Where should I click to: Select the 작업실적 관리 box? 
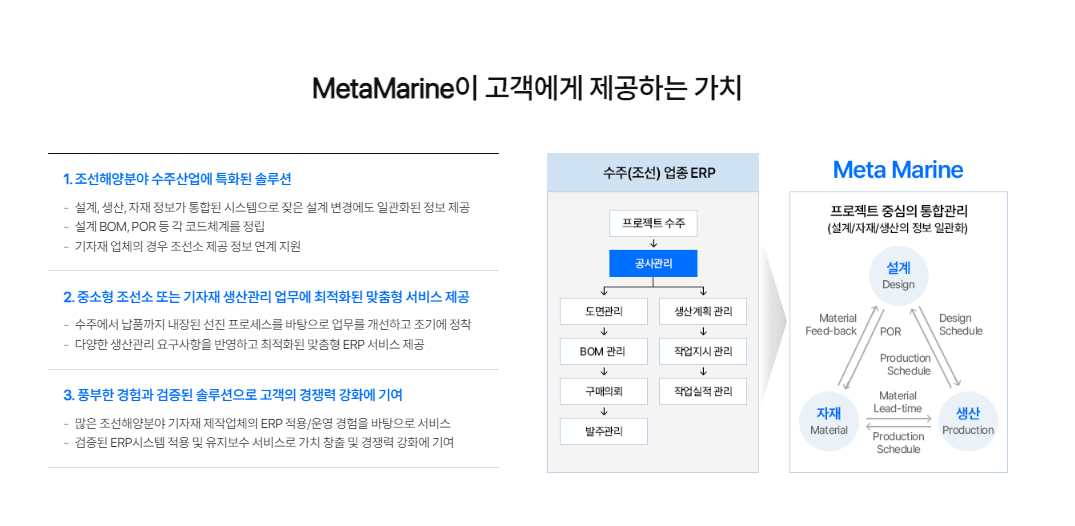[x=703, y=391]
